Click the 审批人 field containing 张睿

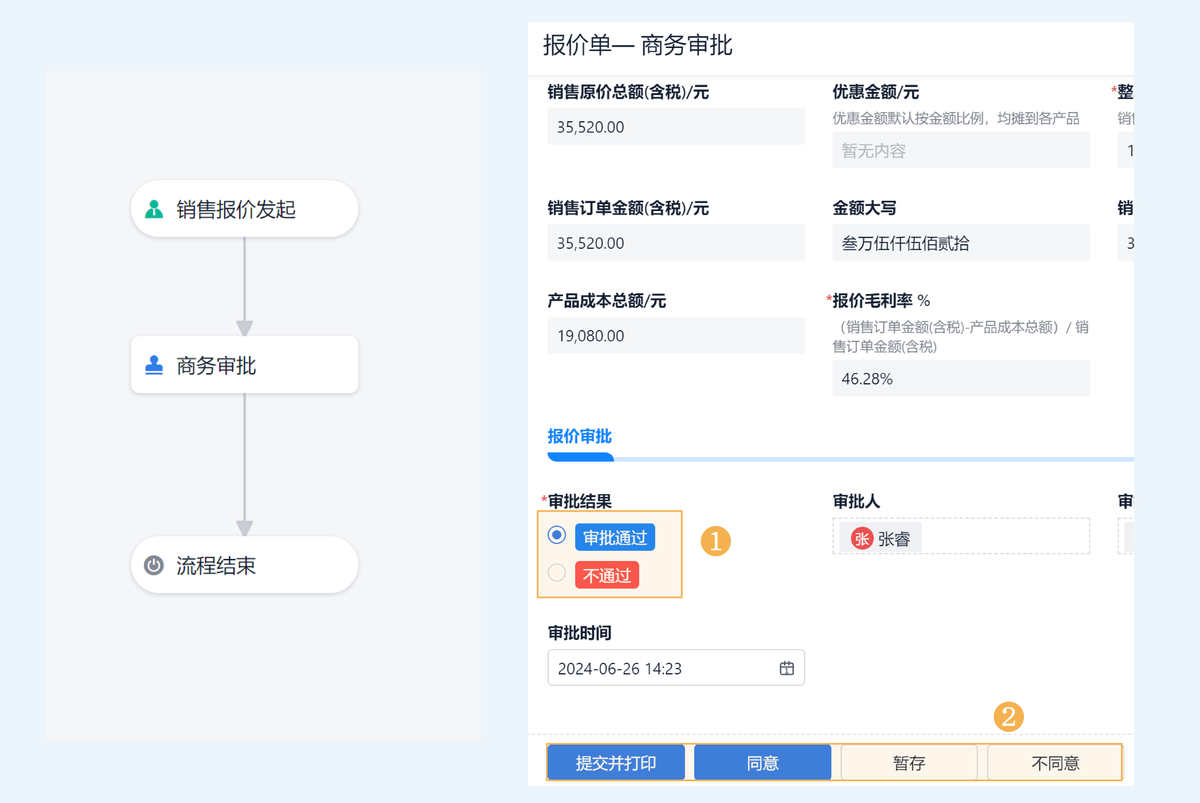(x=961, y=536)
